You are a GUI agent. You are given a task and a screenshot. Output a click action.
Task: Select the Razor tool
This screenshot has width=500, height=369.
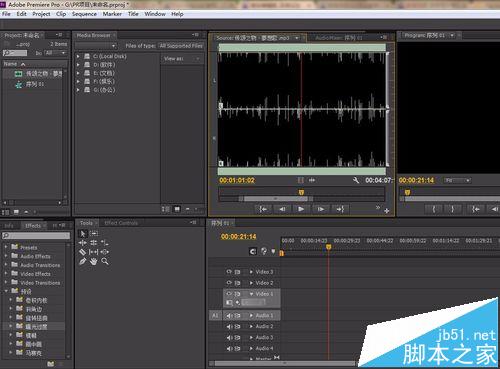click(83, 252)
